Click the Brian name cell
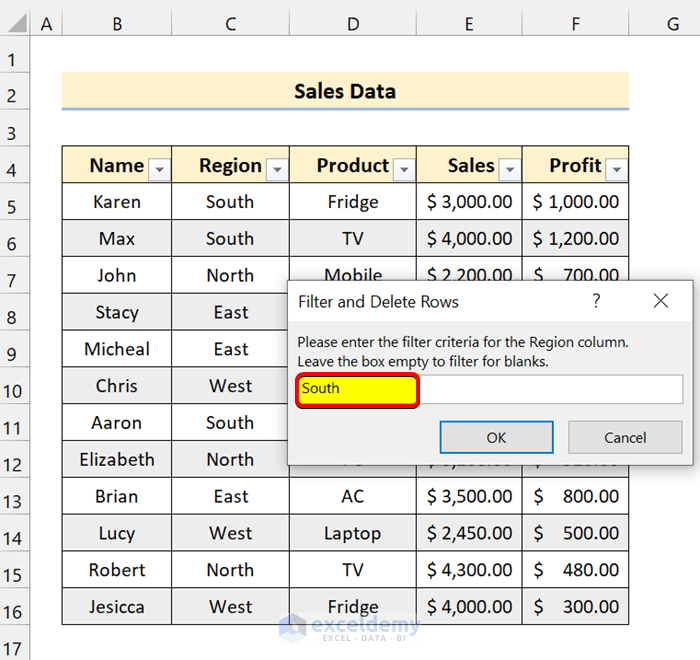This screenshot has width=700, height=660. [117, 496]
